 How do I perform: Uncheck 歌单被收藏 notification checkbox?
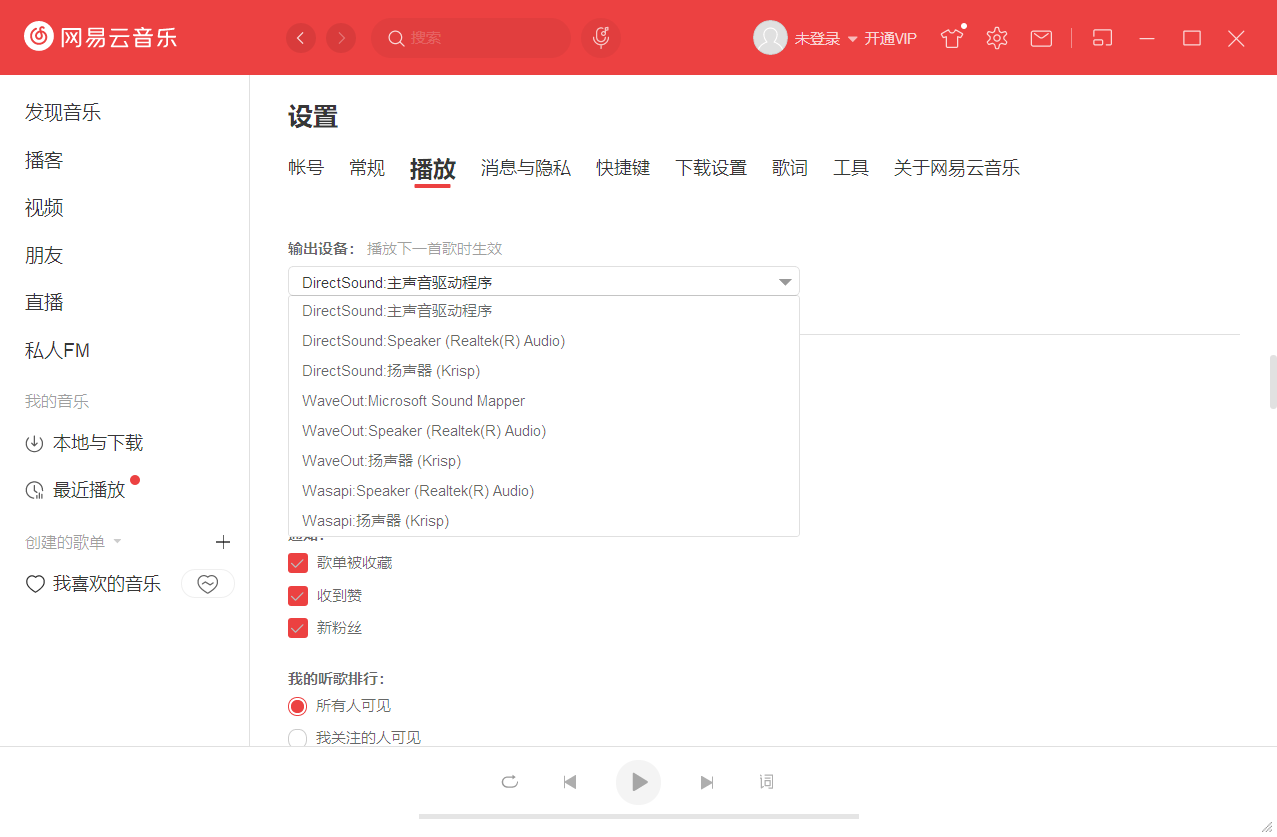pos(298,563)
